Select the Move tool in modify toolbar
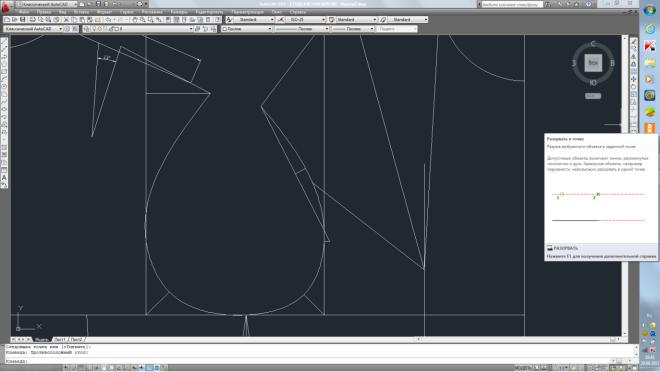 pos(633,79)
